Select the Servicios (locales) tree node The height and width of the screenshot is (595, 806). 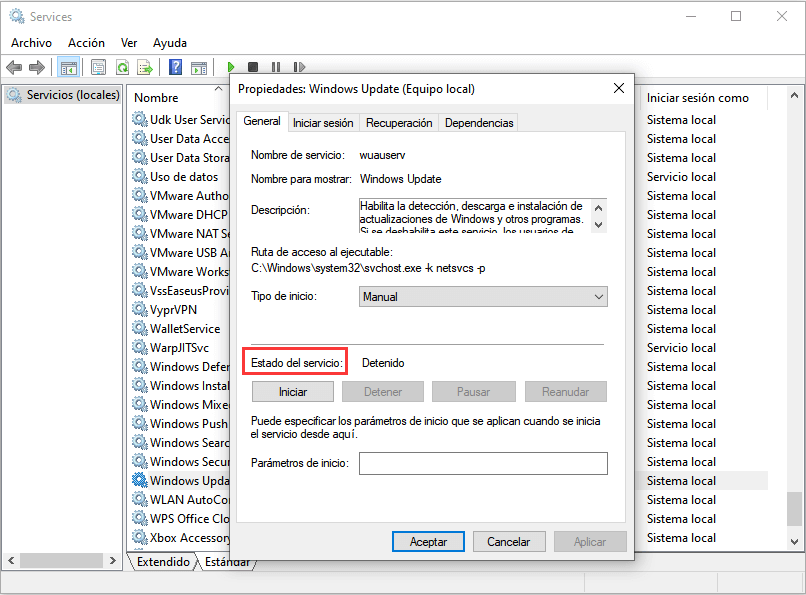click(64, 95)
